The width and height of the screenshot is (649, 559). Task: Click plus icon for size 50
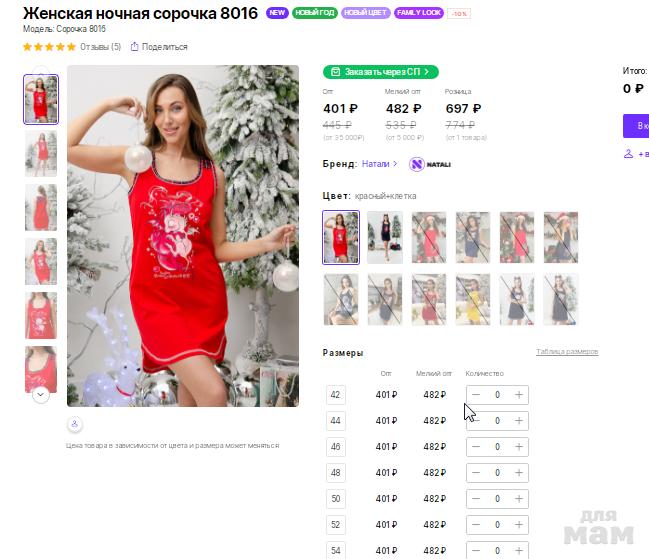pyautogui.click(x=519, y=499)
